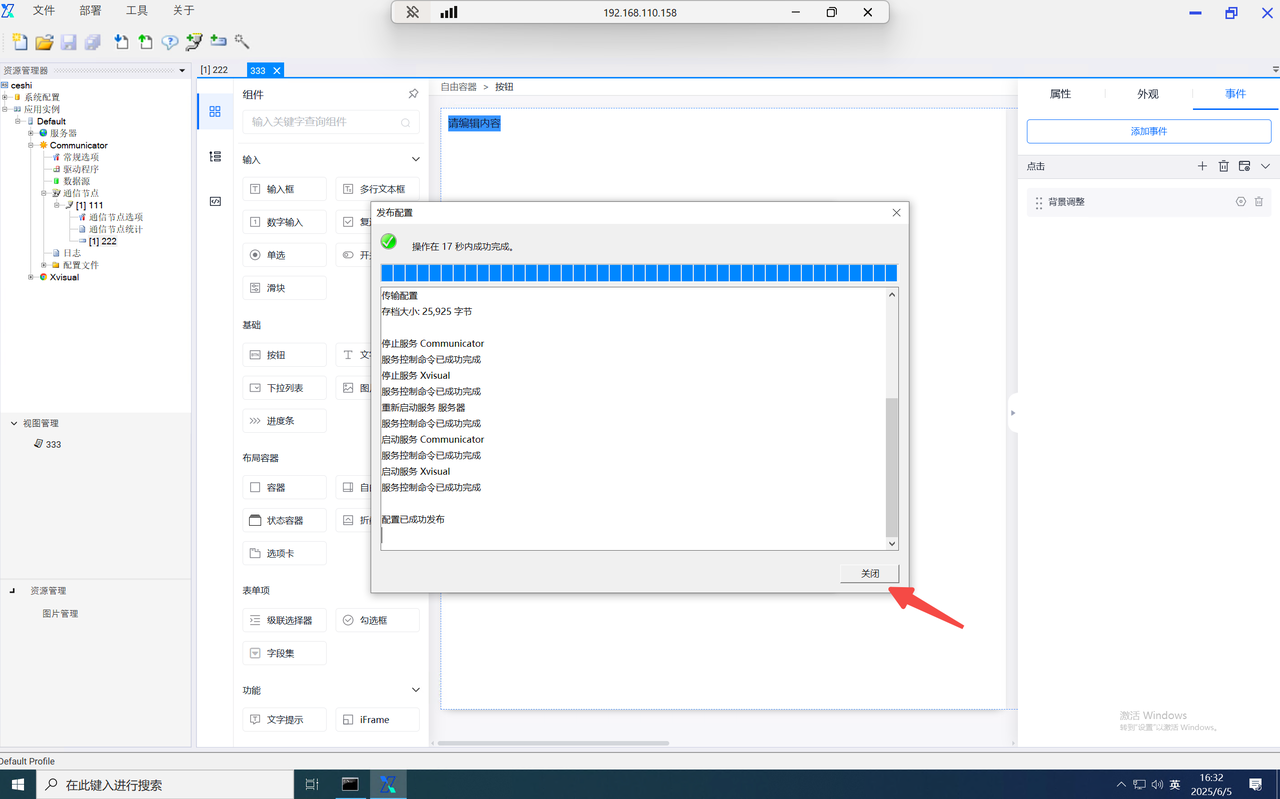The height and width of the screenshot is (799, 1280).
Task: Delete the 点击 event using header trash icon
Action: [x=1223, y=166]
